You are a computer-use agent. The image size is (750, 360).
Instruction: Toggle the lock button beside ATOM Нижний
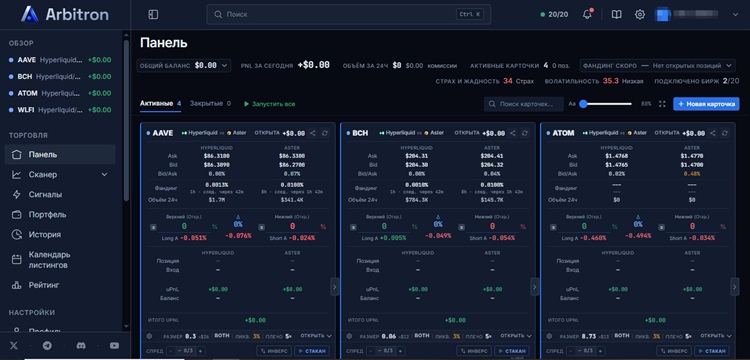point(661,227)
